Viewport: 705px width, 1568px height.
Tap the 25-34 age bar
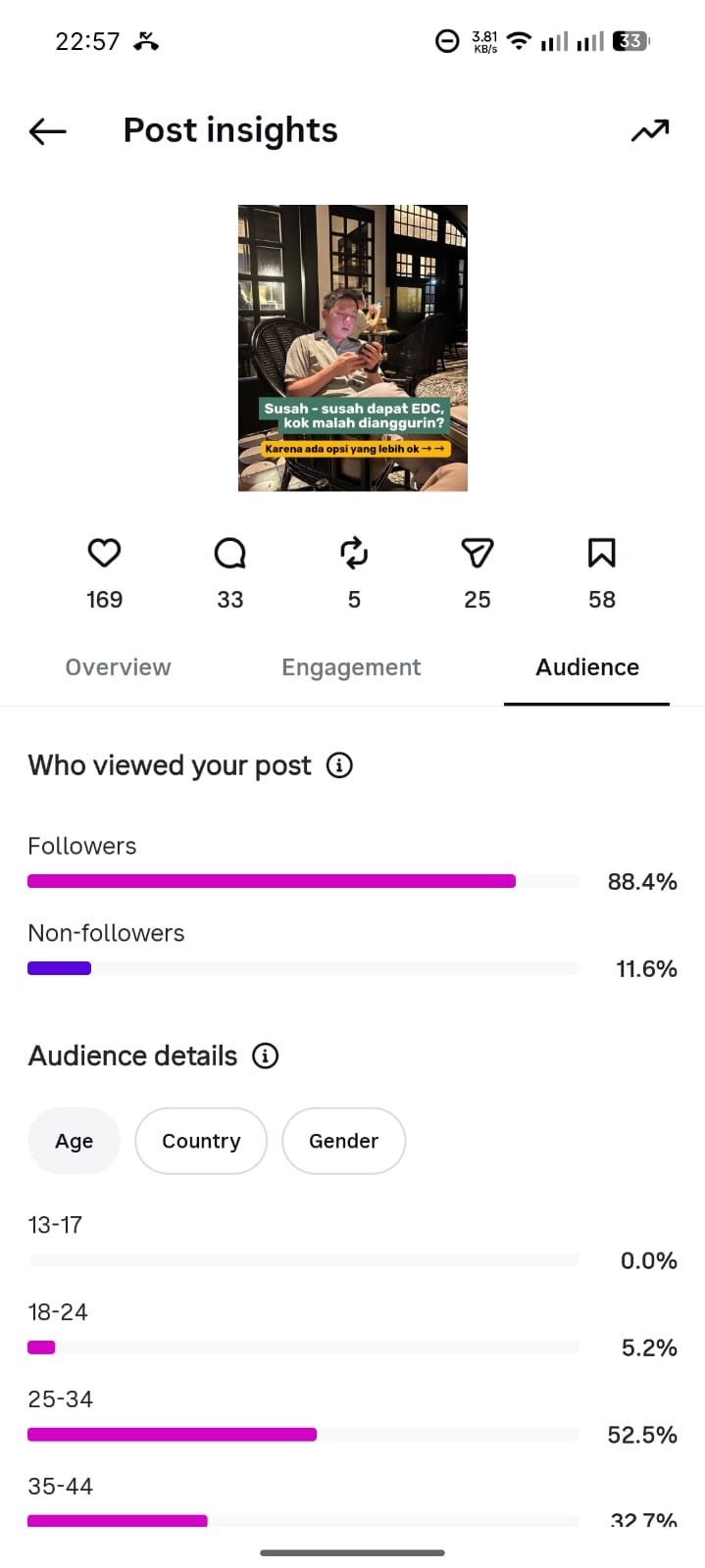pos(172,1435)
